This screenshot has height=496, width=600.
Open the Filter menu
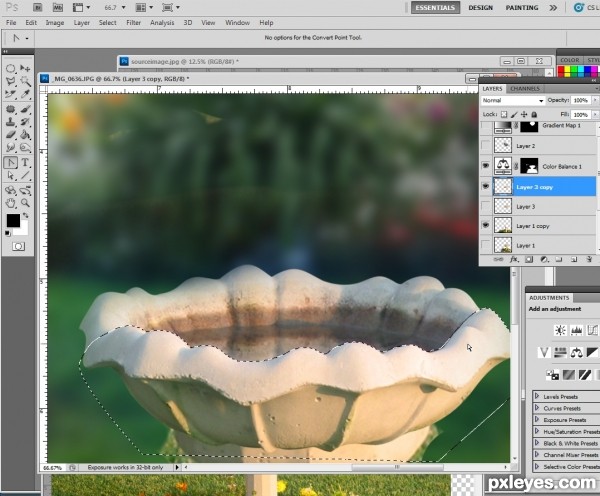point(134,23)
